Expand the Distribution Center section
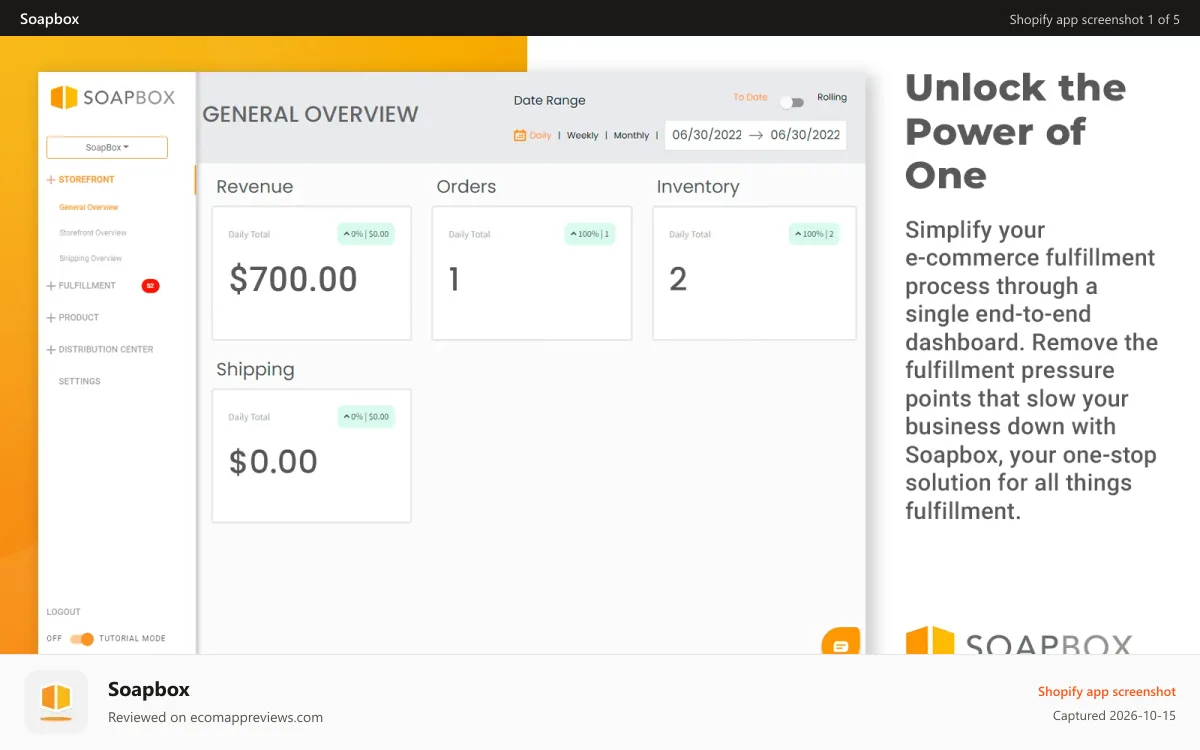Viewport: 1200px width, 750px height. pos(100,350)
